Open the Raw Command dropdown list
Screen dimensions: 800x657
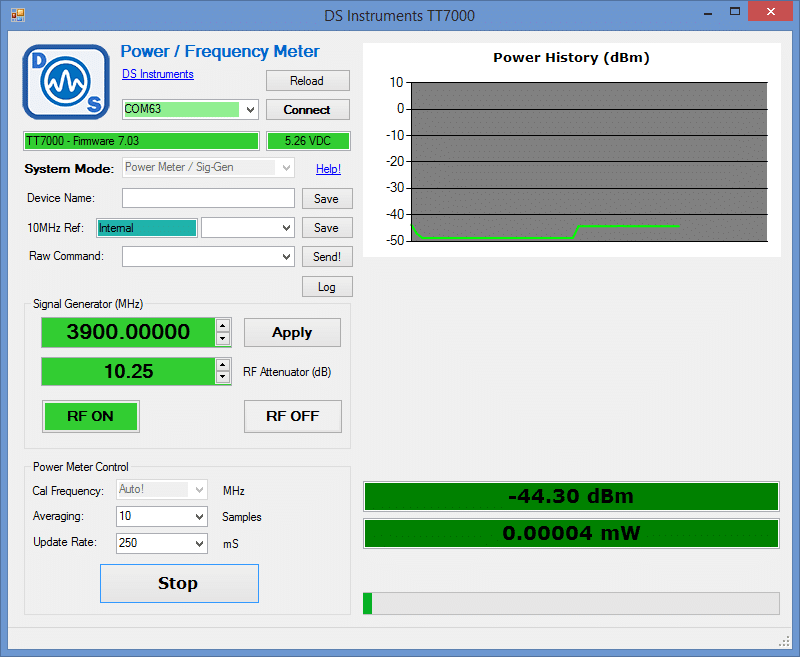pos(286,257)
